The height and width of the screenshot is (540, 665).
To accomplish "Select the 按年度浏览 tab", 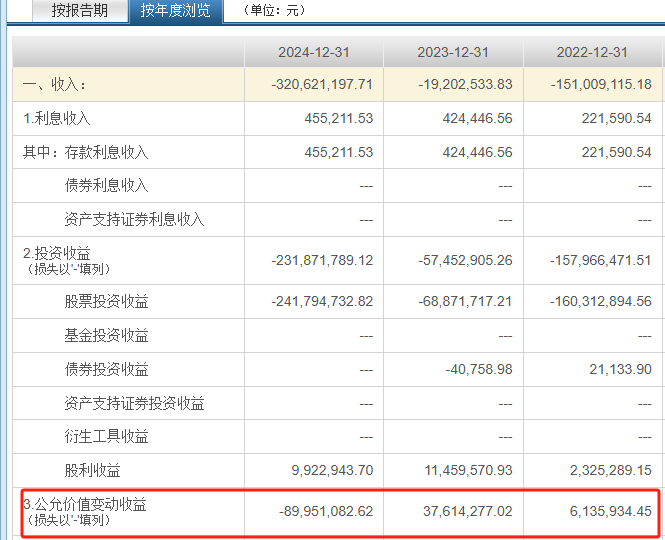I will point(175,11).
